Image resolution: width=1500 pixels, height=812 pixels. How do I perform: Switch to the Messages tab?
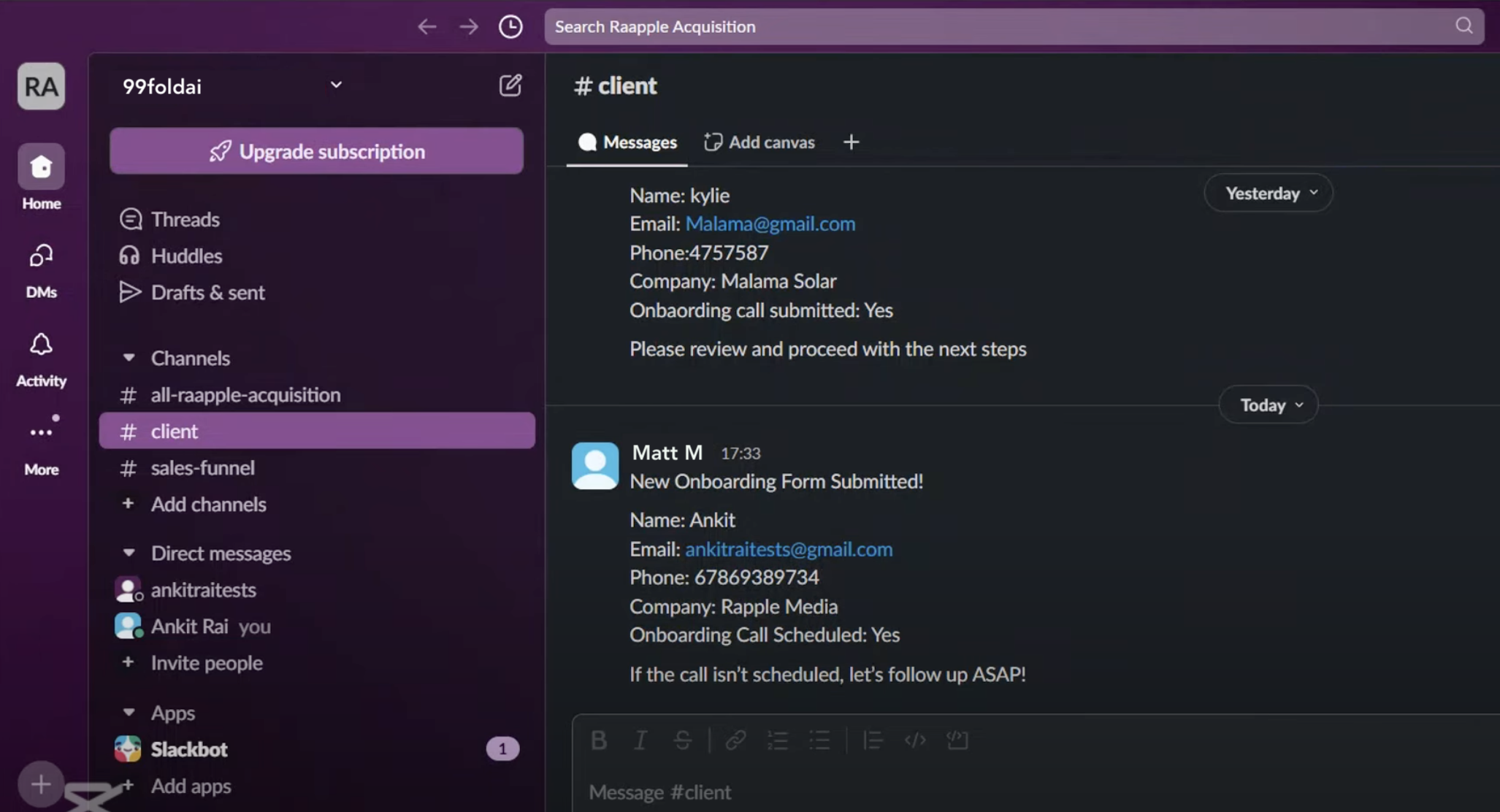pyautogui.click(x=627, y=142)
